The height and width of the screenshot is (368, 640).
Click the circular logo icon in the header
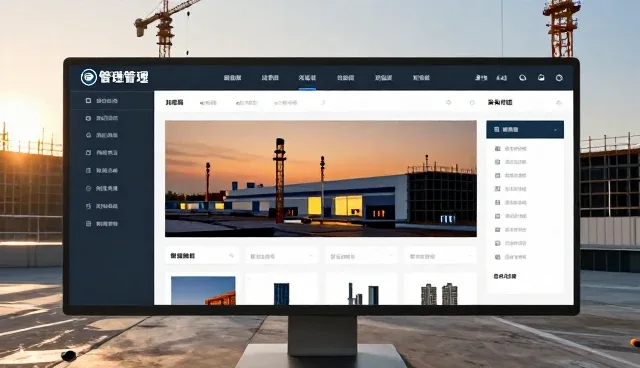pyautogui.click(x=89, y=77)
